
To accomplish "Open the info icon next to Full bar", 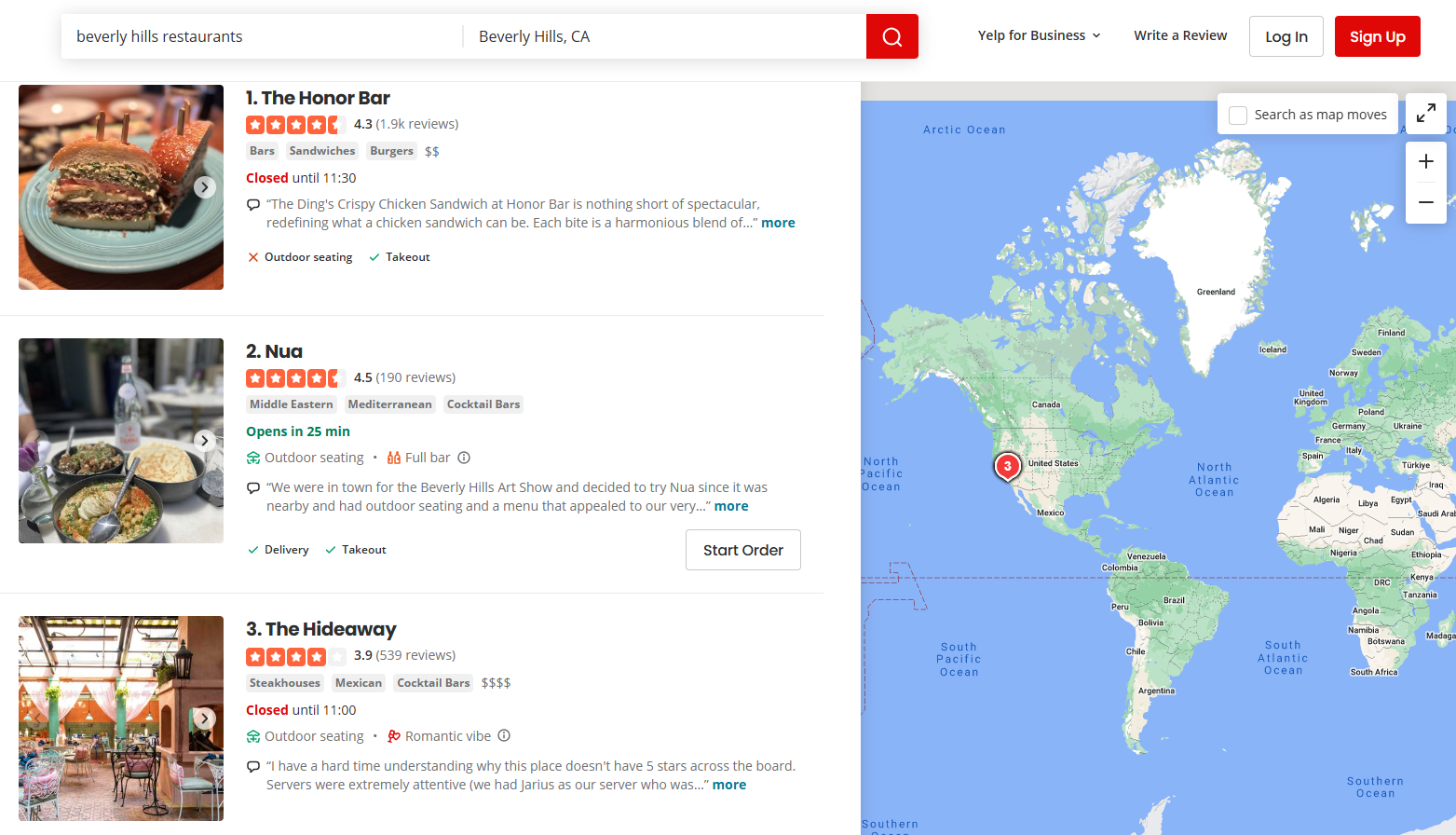I will (464, 457).
